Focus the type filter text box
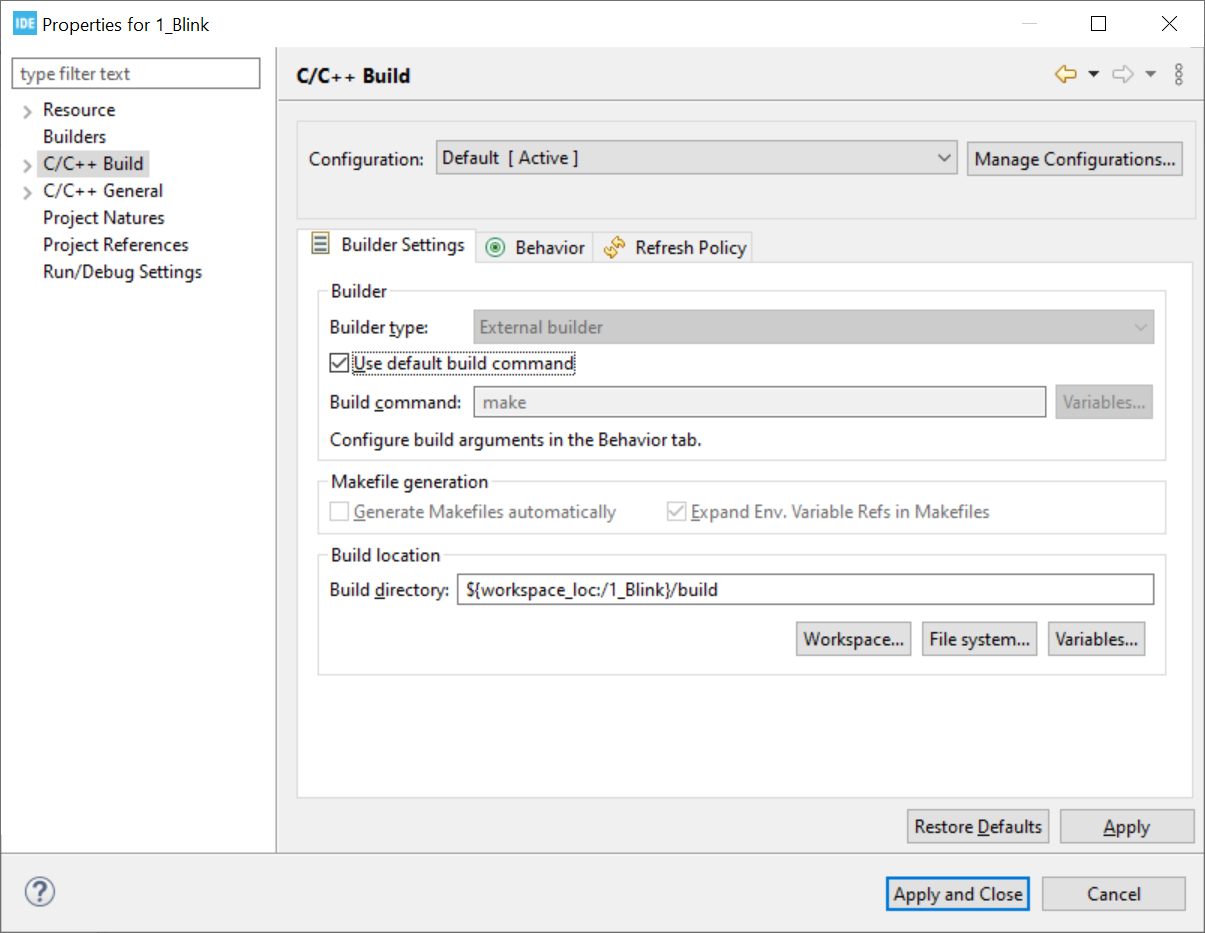 136,74
